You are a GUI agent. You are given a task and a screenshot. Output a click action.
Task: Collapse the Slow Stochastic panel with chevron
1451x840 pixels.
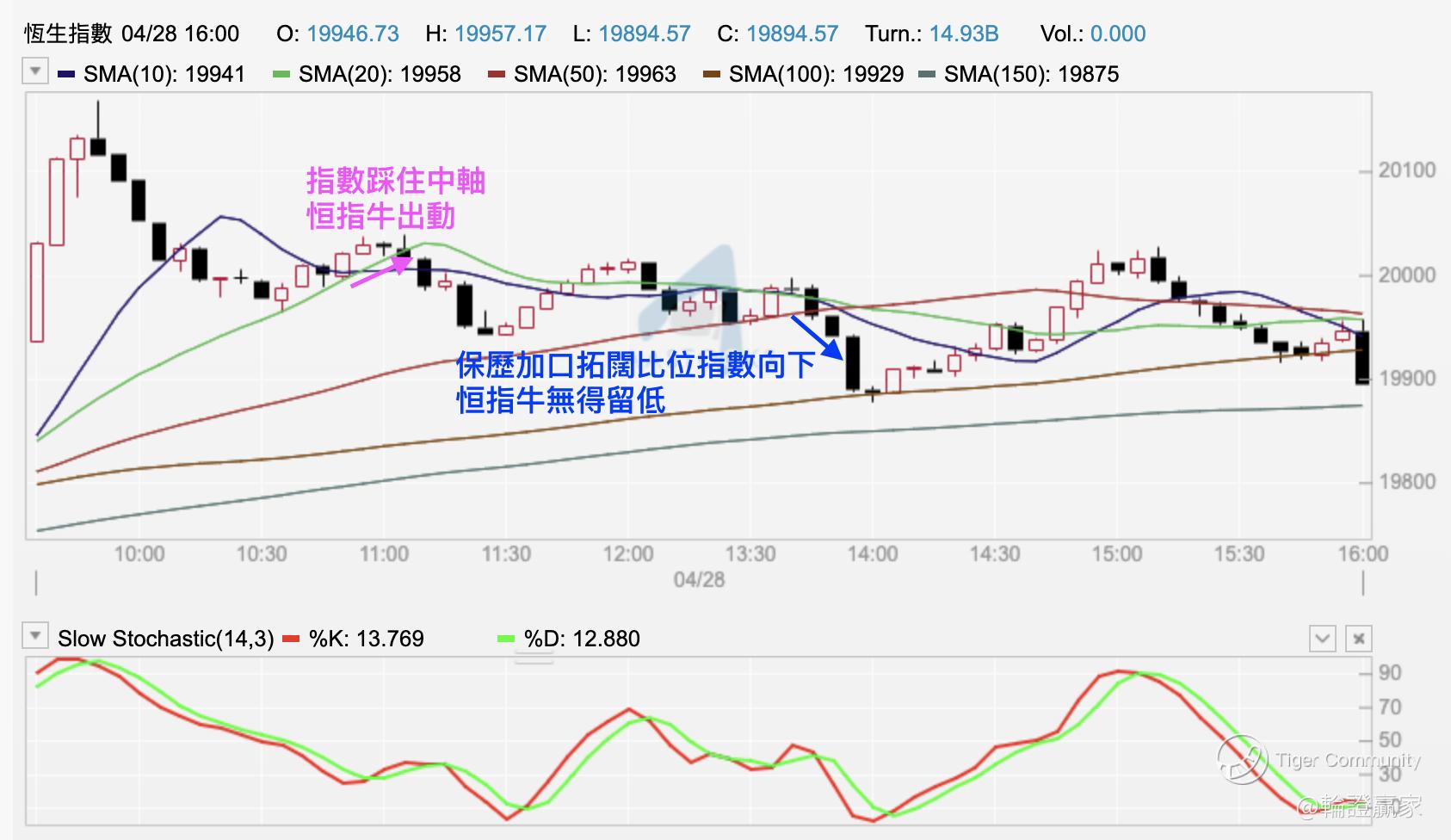click(1322, 639)
